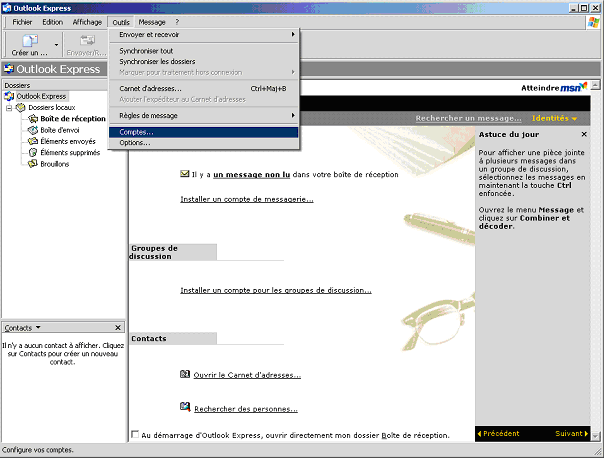The image size is (604, 459).
Task: Choose Comptes... in the Outils menu
Action: click(x=204, y=132)
